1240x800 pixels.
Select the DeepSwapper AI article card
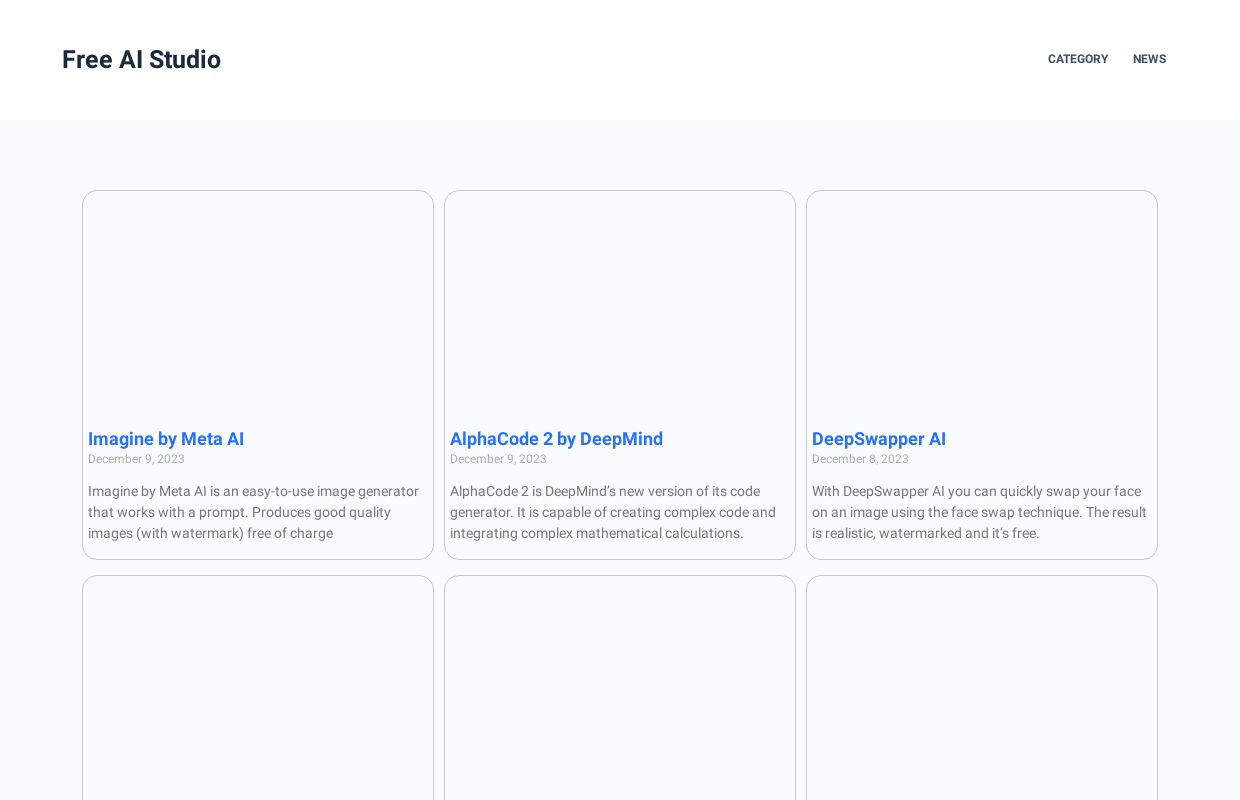tap(982, 375)
